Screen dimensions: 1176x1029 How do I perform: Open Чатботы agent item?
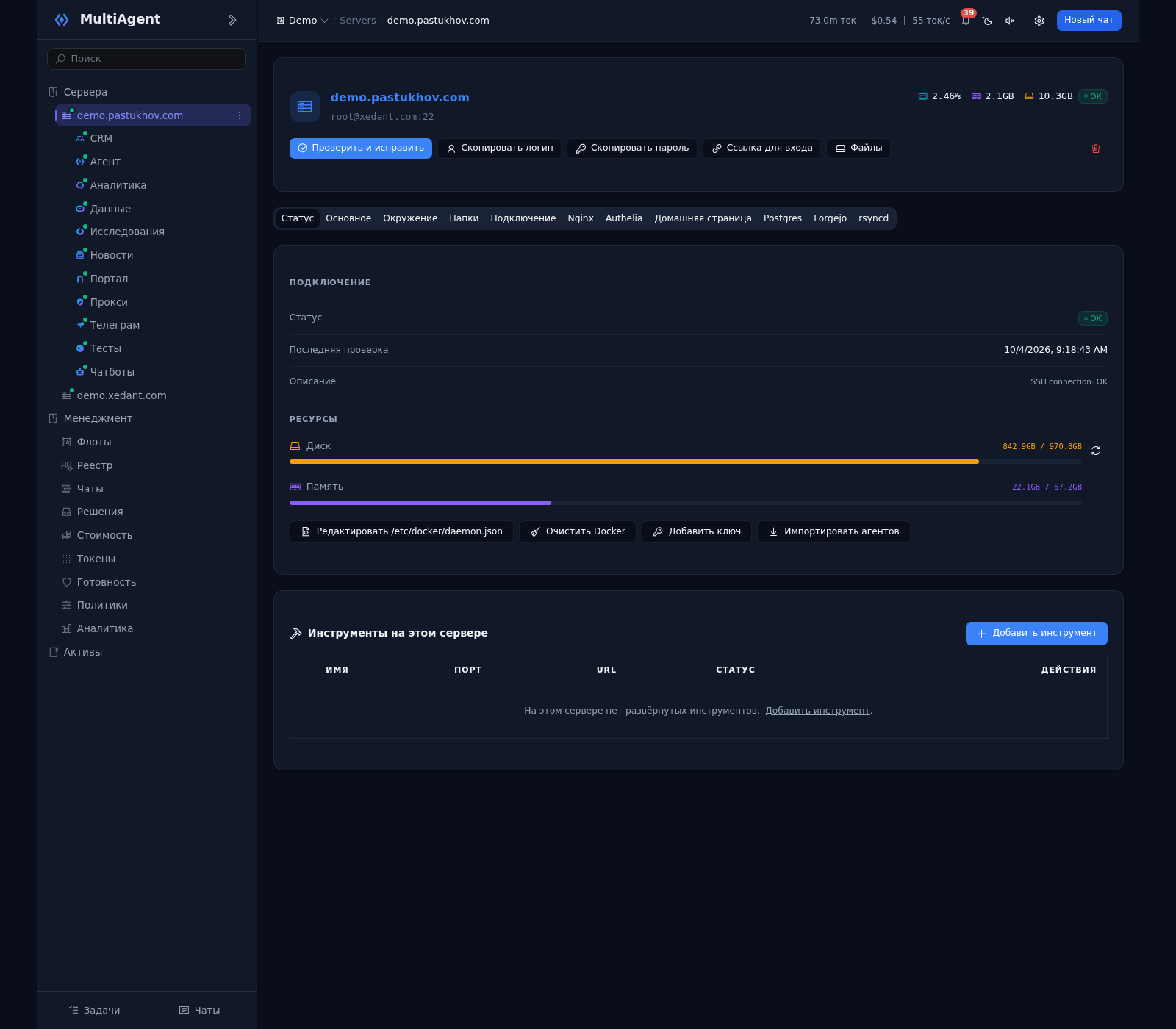click(x=112, y=372)
